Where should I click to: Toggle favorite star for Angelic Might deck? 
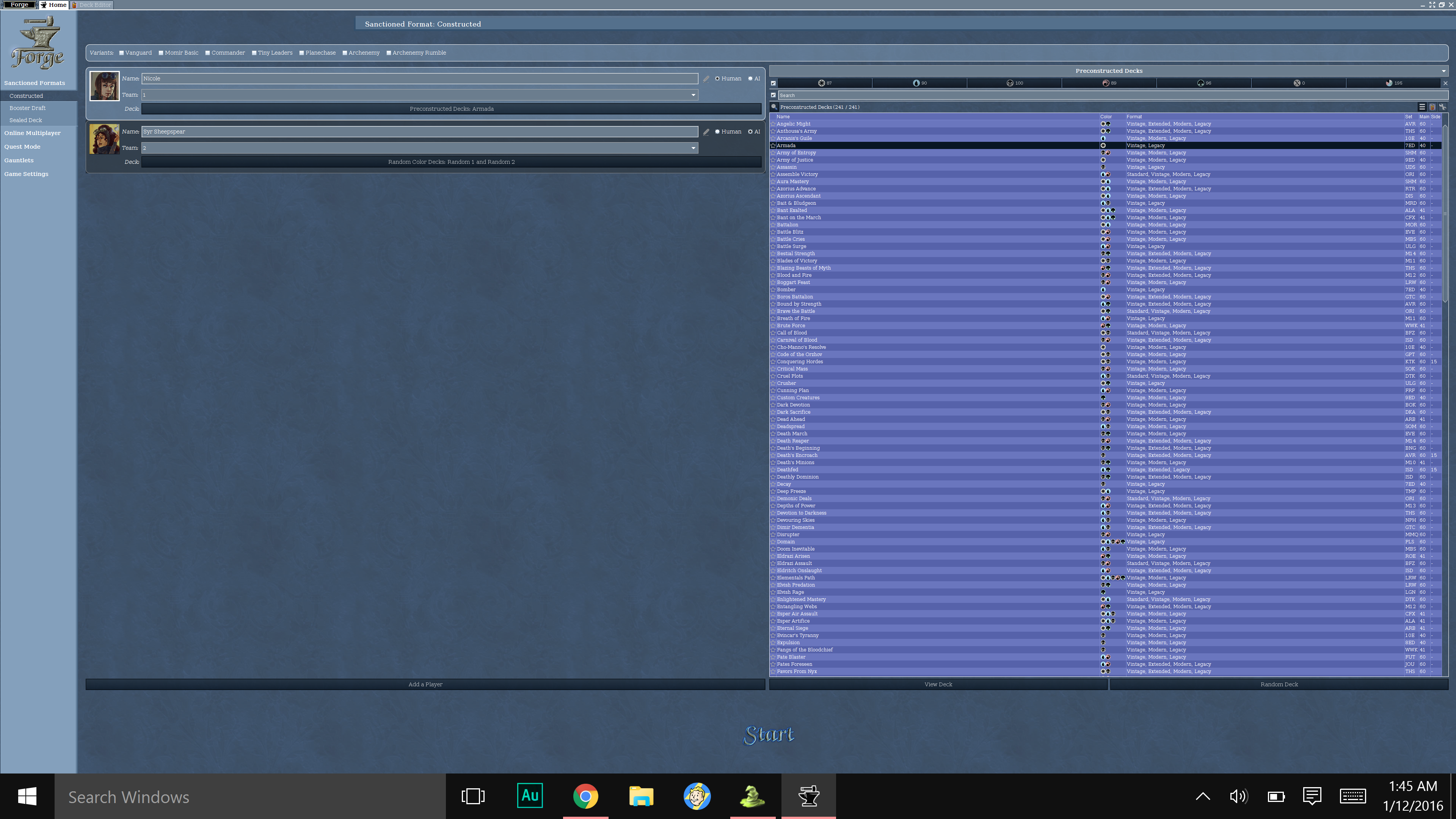click(773, 124)
